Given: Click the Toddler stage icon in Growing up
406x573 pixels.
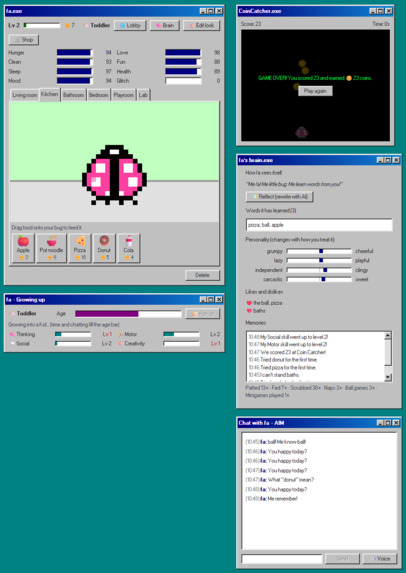Looking at the screenshot, I should [12, 314].
